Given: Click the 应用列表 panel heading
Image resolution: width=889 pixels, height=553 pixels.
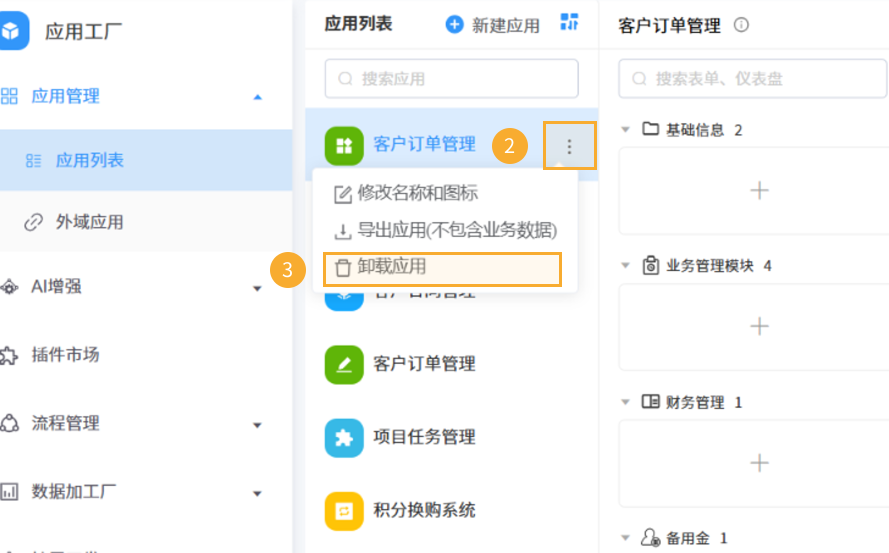Looking at the screenshot, I should click(x=358, y=24).
